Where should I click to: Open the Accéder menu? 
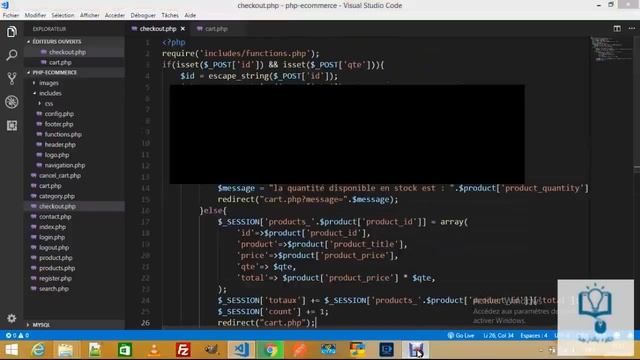coord(115,15)
